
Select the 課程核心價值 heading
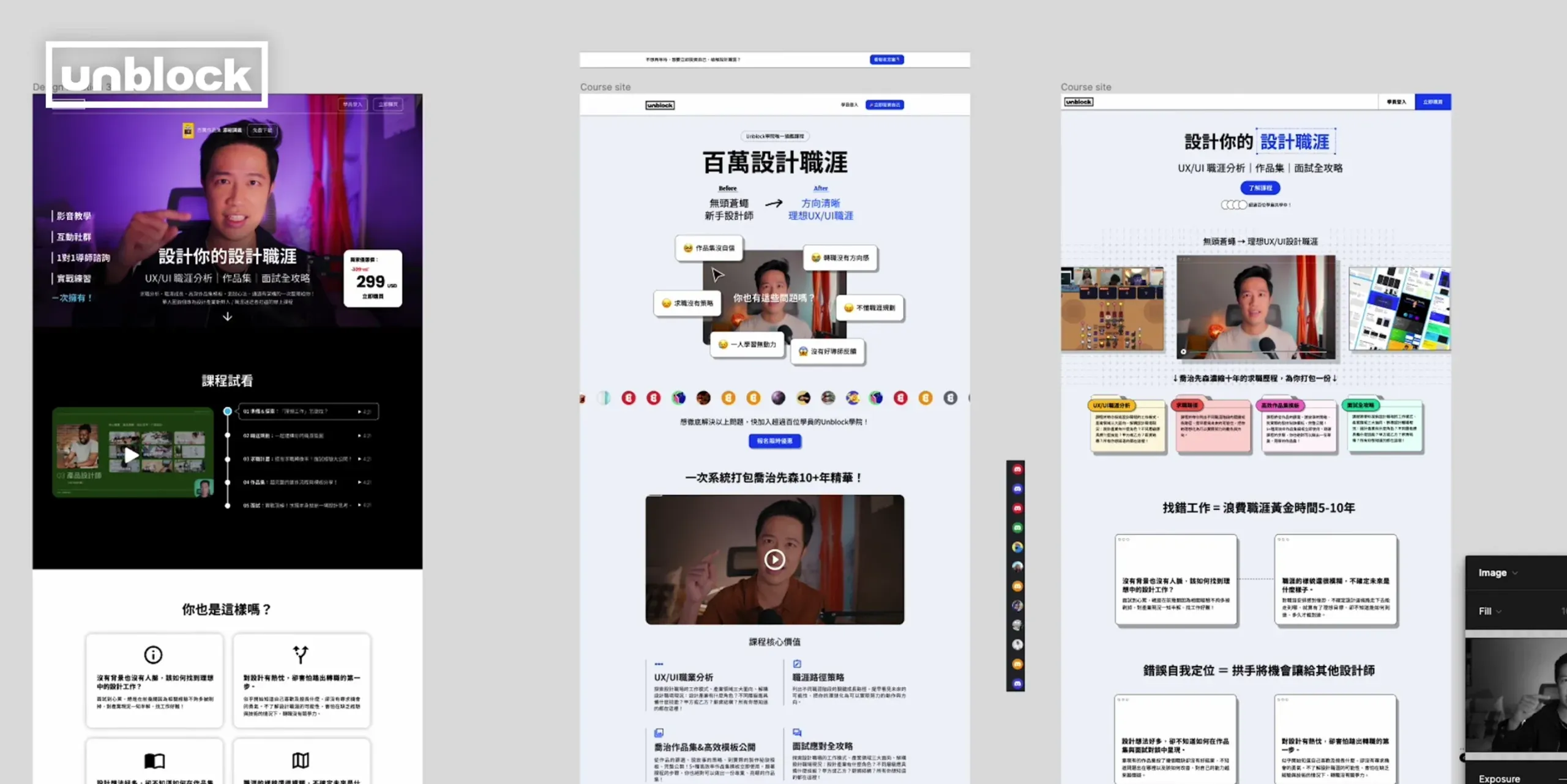(775, 641)
